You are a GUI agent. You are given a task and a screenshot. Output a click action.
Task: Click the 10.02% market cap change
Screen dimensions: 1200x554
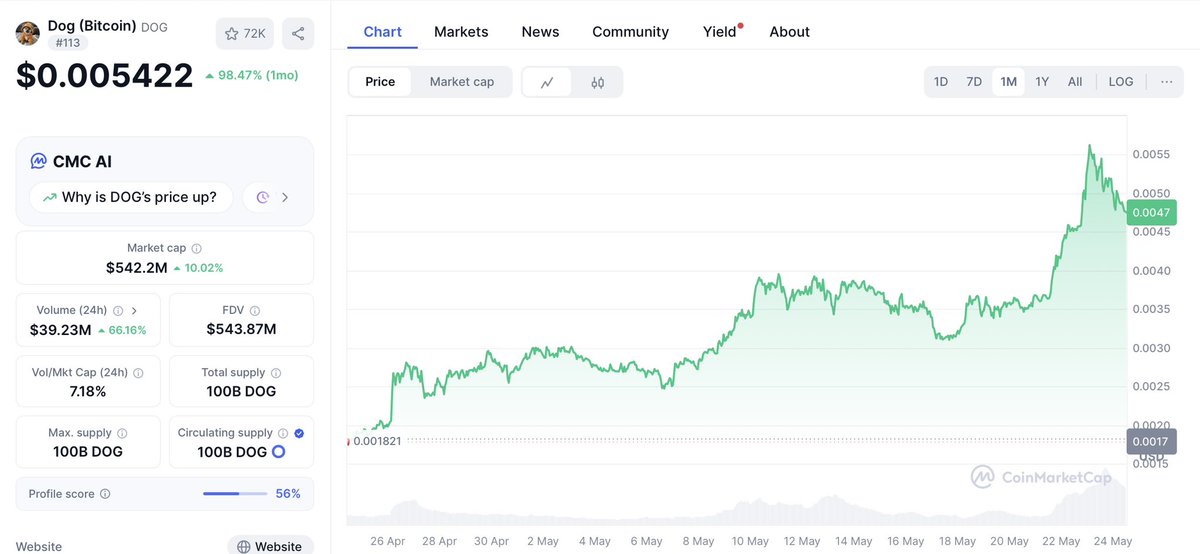[198, 268]
